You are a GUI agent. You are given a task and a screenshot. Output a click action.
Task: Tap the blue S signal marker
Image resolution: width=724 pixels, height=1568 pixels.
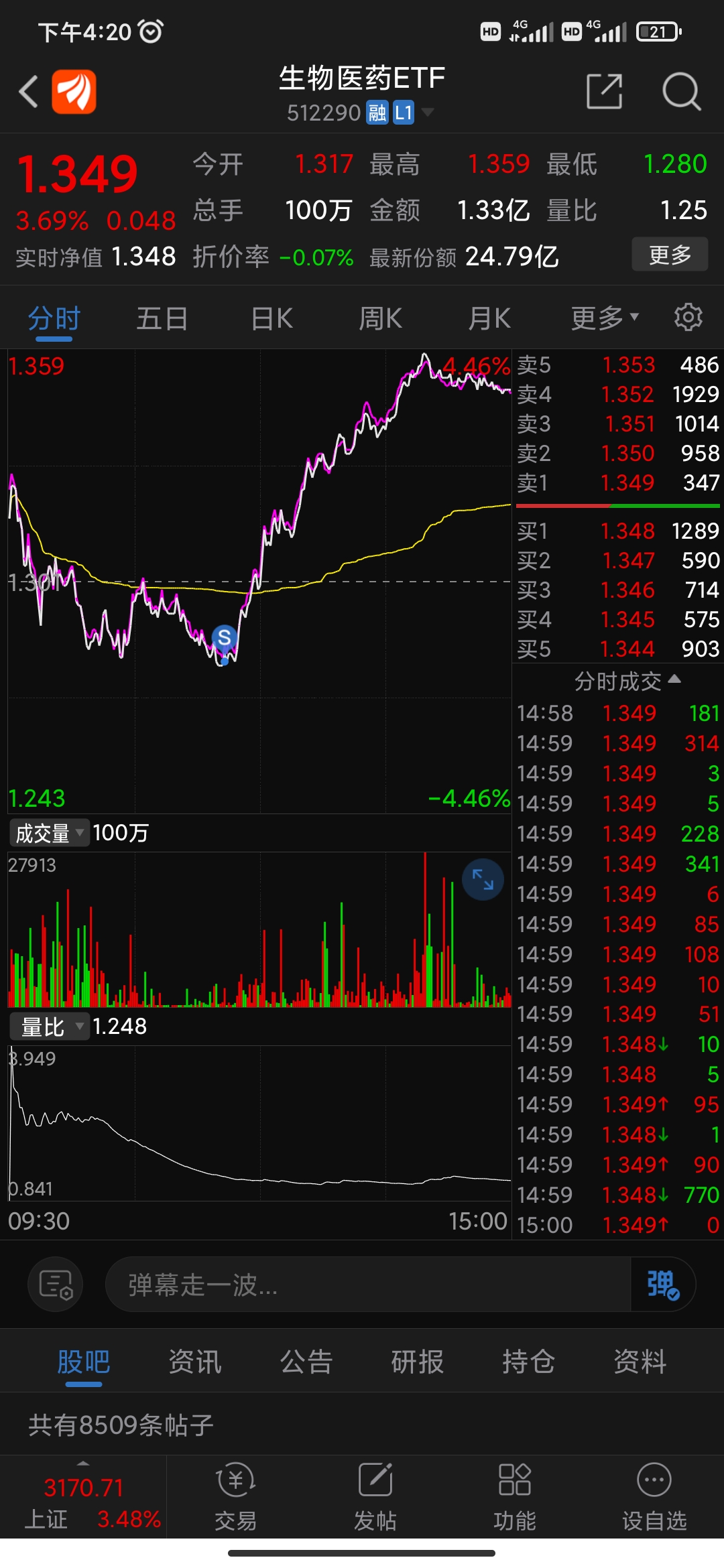225,637
